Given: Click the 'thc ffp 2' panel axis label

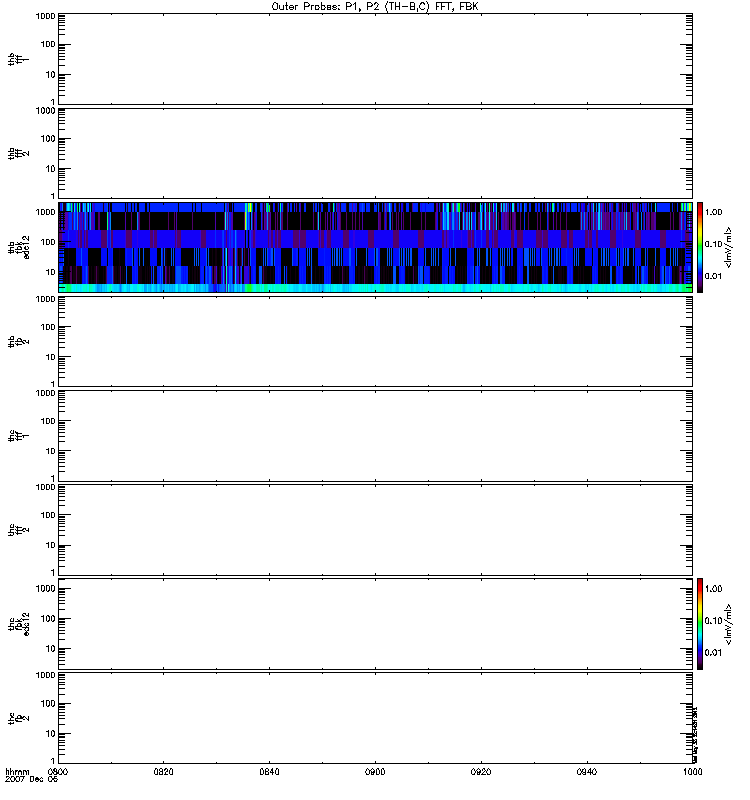Looking at the screenshot, I should [18, 718].
